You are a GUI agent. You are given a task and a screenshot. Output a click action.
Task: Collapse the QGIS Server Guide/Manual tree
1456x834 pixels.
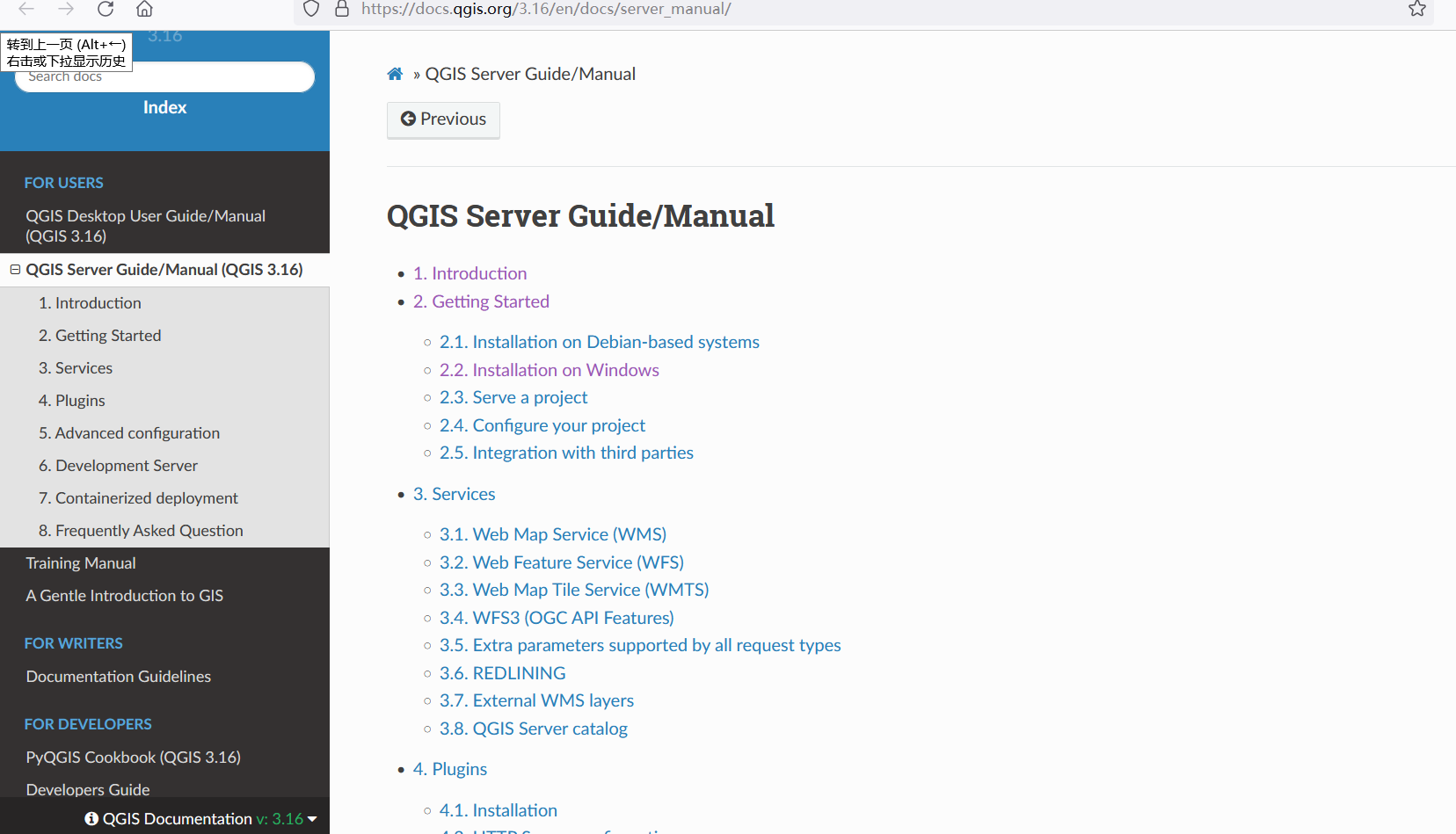pyautogui.click(x=14, y=269)
